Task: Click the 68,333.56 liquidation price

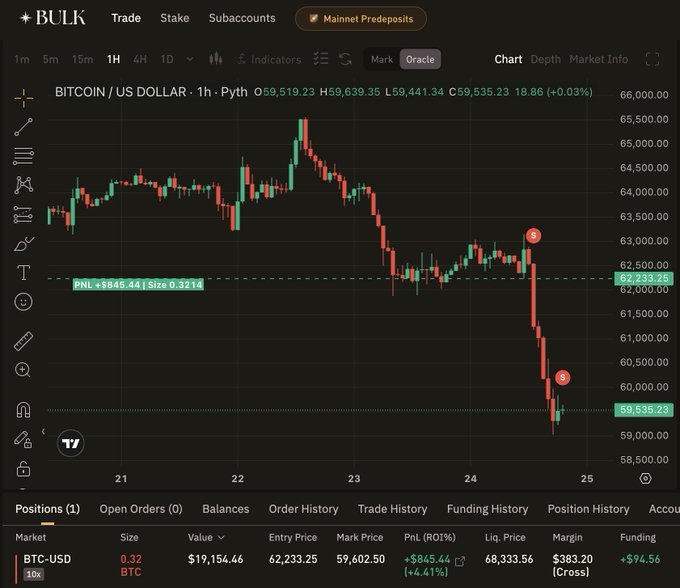Action: 509,559
